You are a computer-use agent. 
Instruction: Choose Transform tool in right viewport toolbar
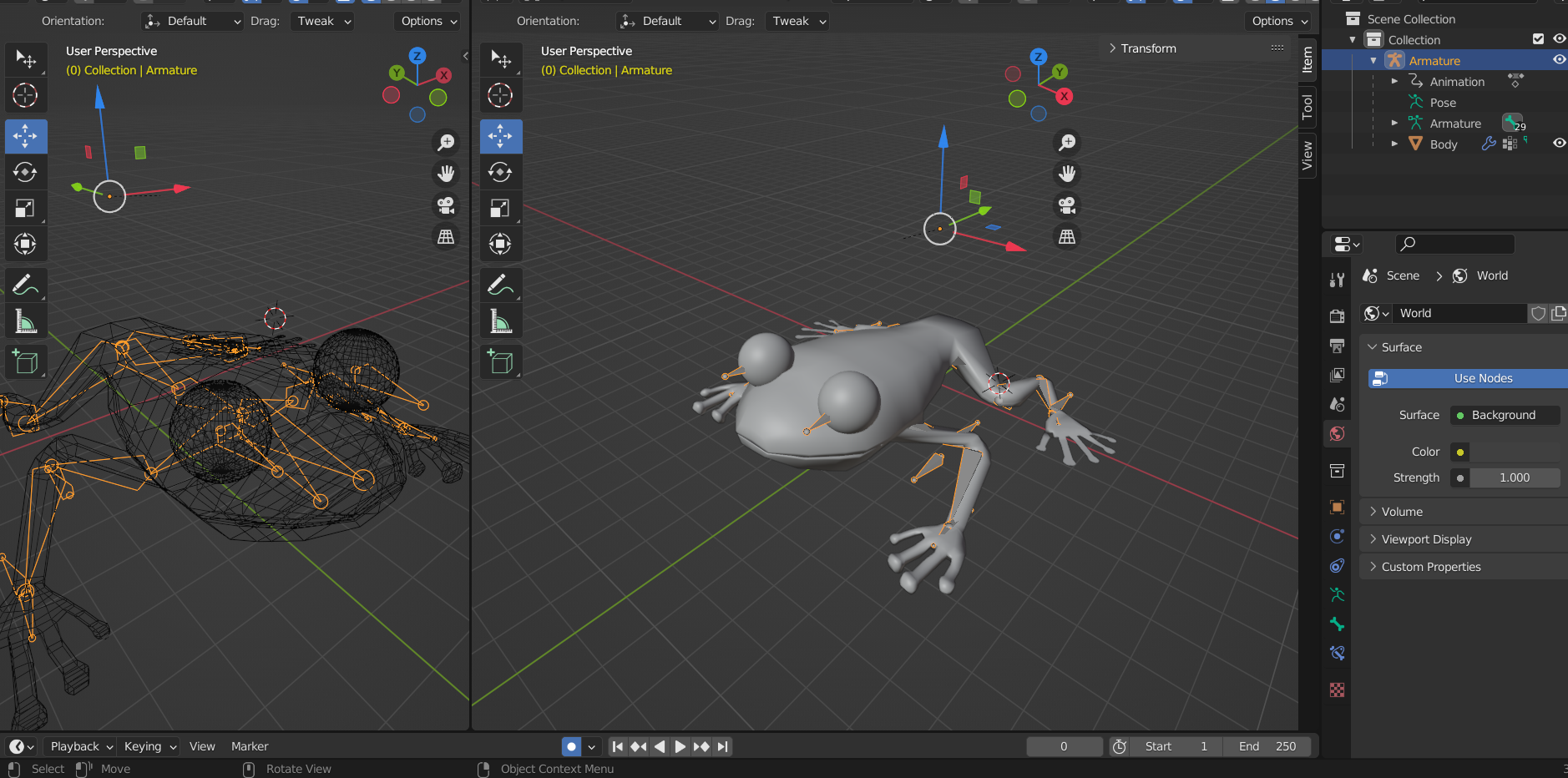[501, 245]
